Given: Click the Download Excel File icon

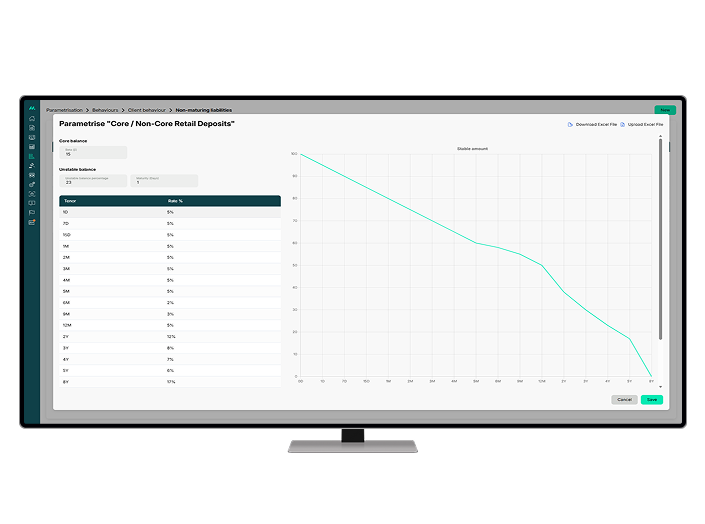Looking at the screenshot, I should click(x=570, y=125).
